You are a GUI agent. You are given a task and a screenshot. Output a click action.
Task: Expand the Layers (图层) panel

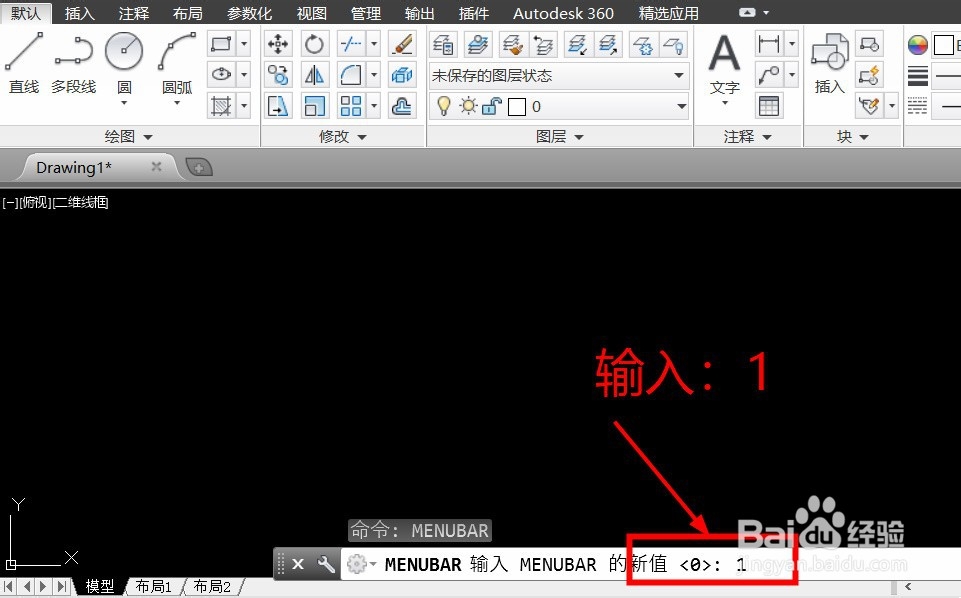tap(560, 137)
